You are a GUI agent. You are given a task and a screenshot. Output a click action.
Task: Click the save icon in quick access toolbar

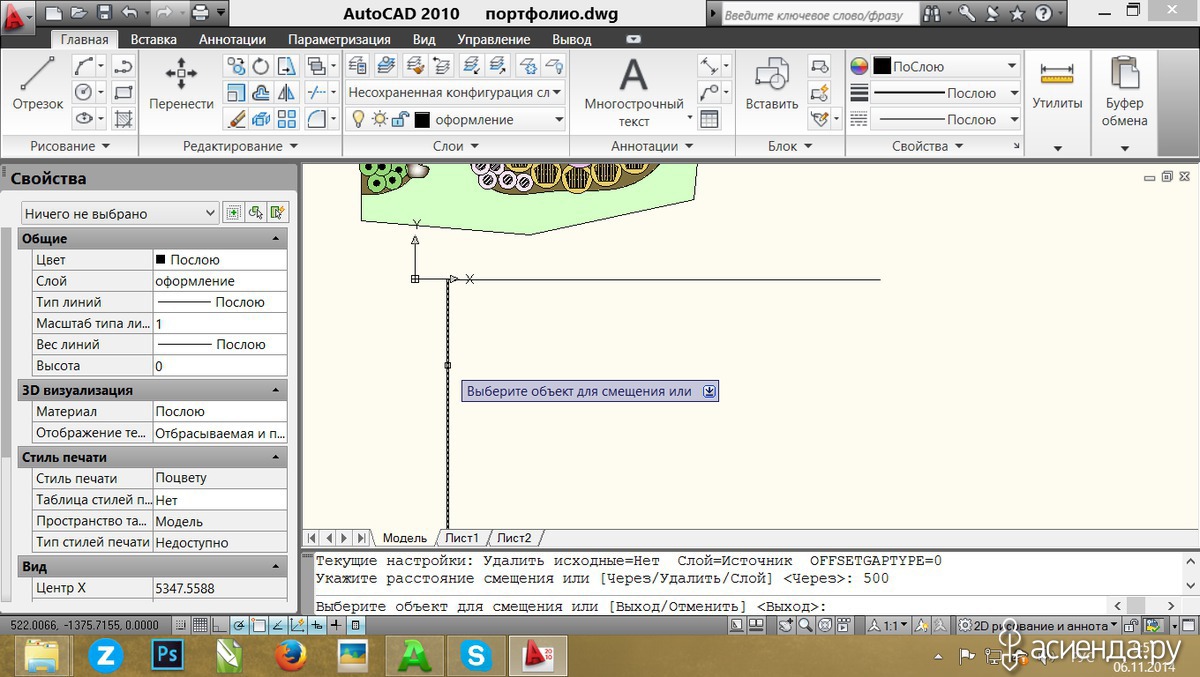point(104,14)
